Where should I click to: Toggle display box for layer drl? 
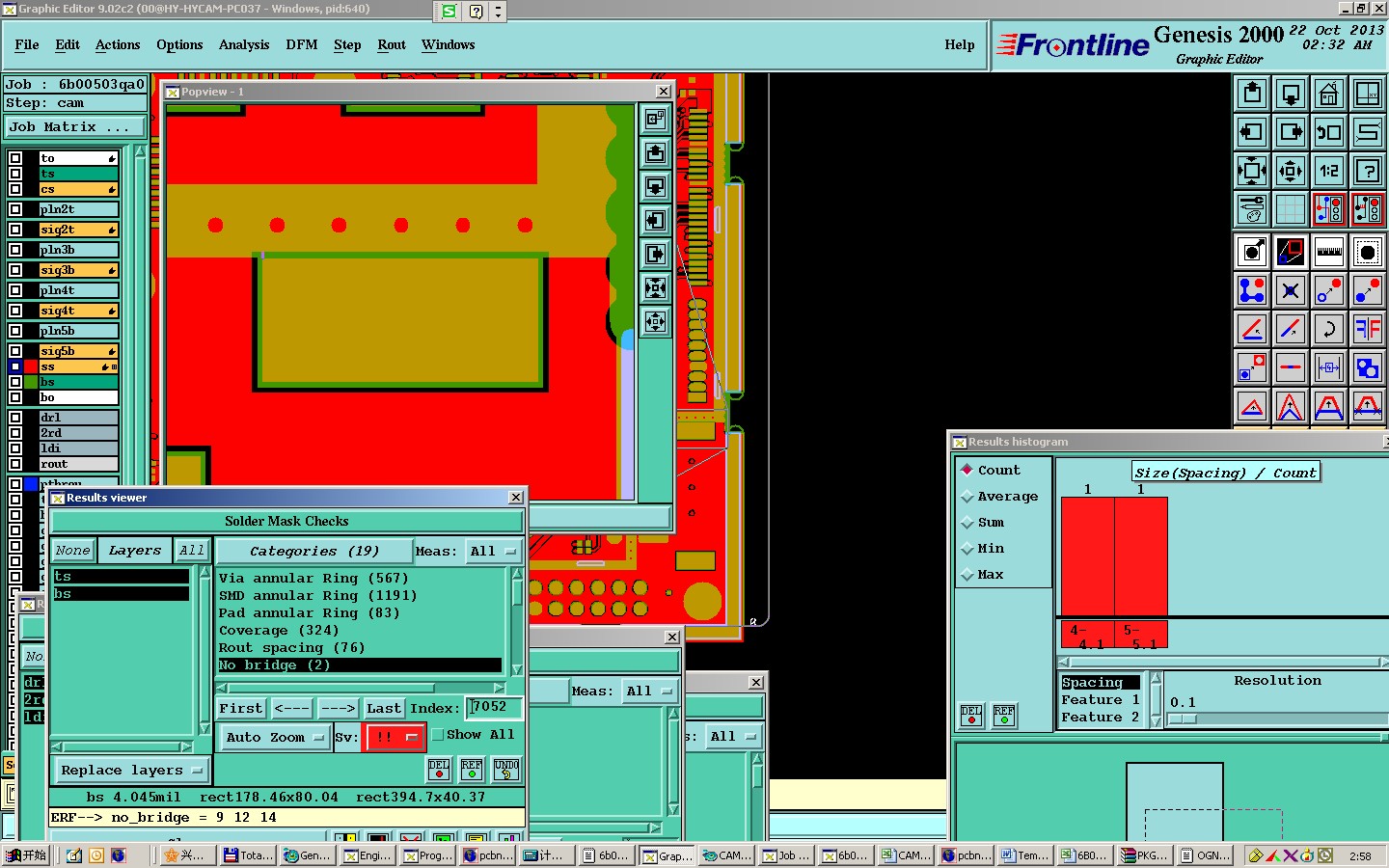pyautogui.click(x=15, y=418)
